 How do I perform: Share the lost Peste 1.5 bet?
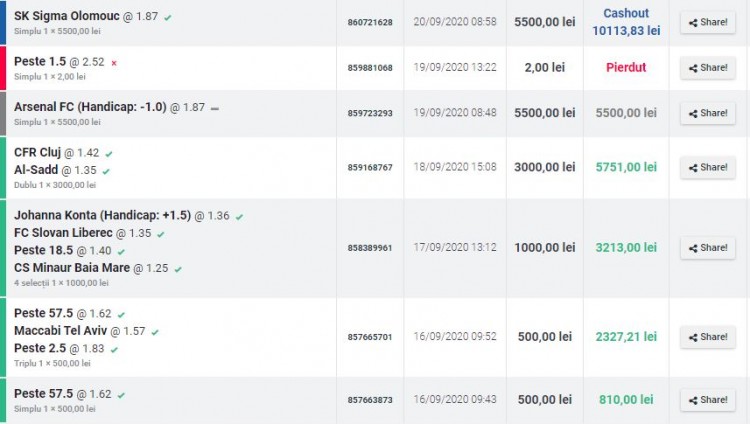707,68
